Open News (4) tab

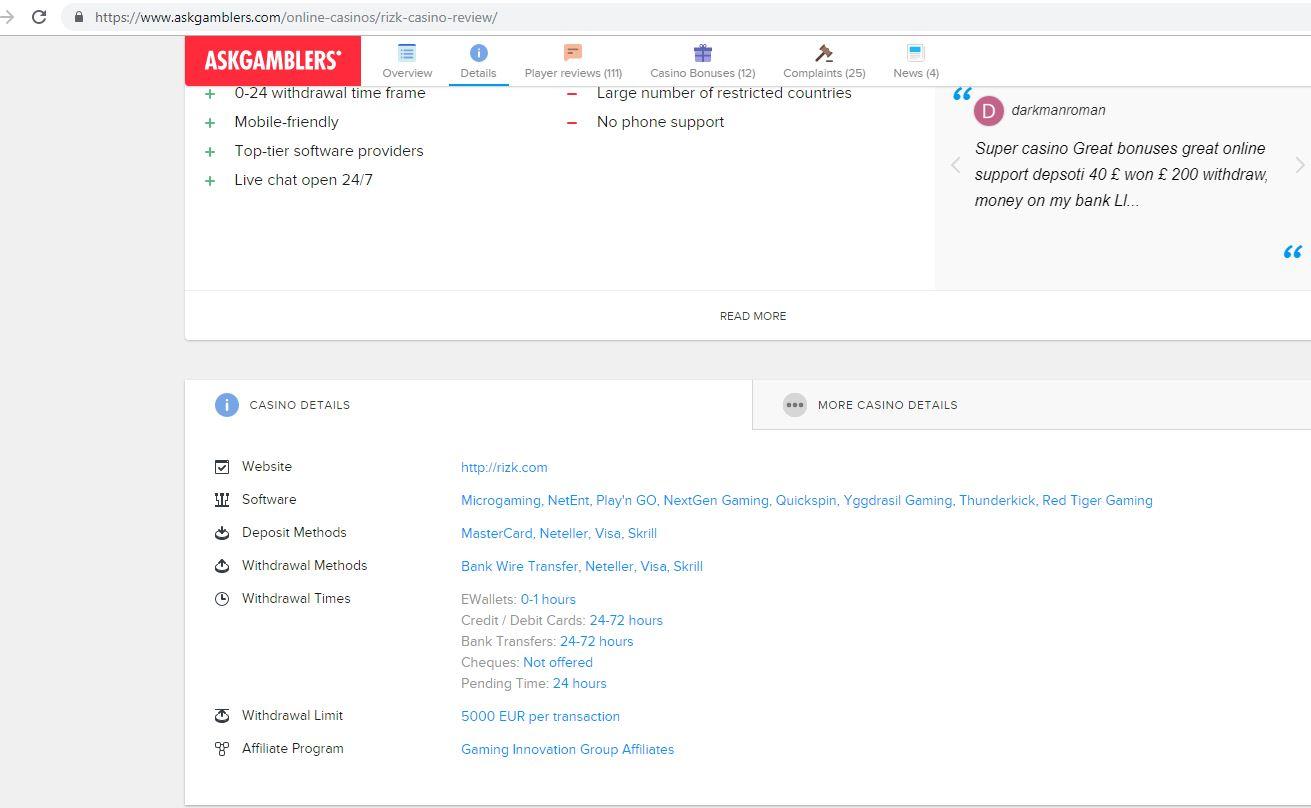(916, 73)
